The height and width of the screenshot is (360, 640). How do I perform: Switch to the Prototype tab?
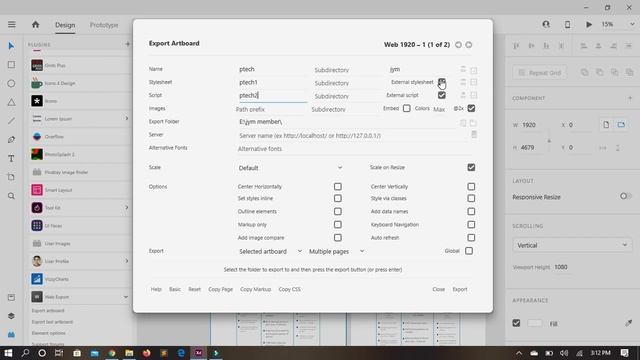coord(104,25)
